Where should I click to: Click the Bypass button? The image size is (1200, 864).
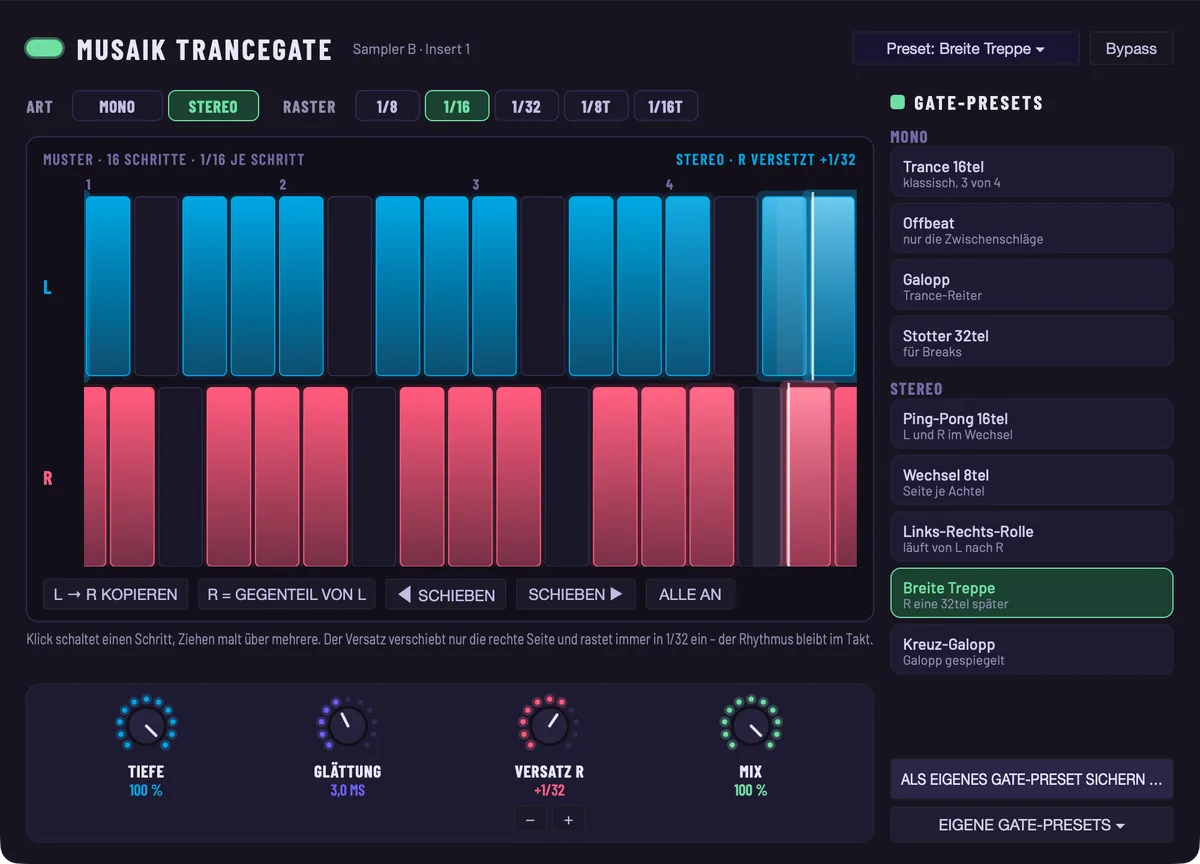pyautogui.click(x=1131, y=48)
